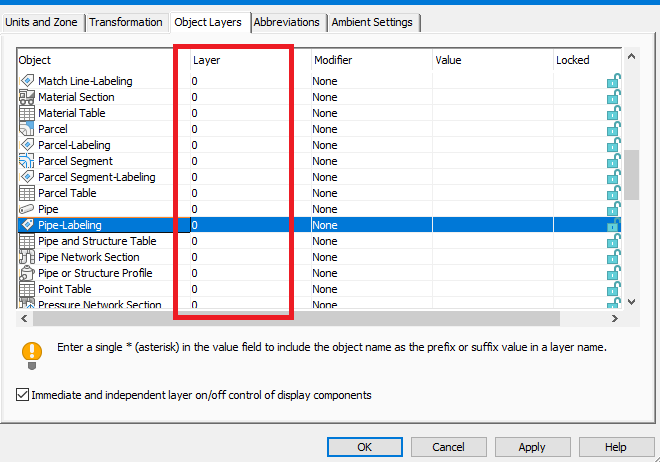Click the Value cell for Pipe-Labeling
The width and height of the screenshot is (660, 462).
(493, 225)
